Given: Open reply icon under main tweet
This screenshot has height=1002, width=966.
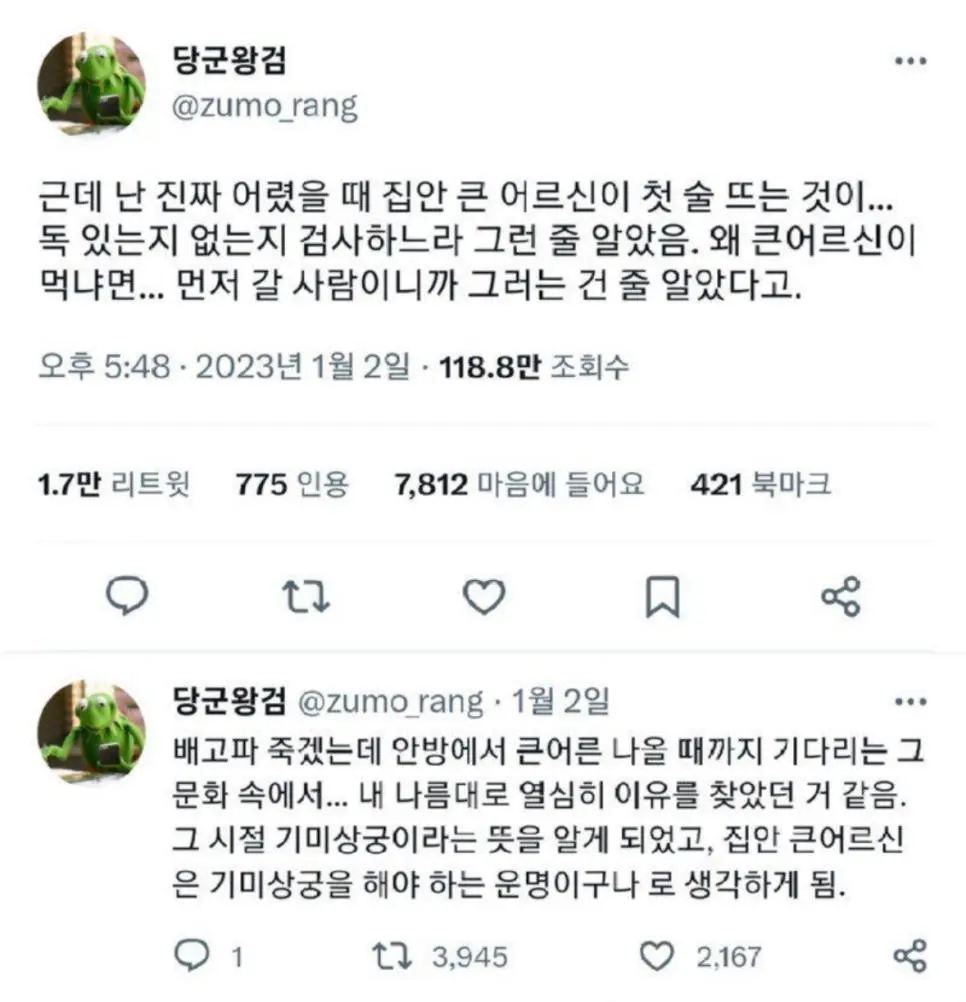Looking at the screenshot, I should 126,596.
